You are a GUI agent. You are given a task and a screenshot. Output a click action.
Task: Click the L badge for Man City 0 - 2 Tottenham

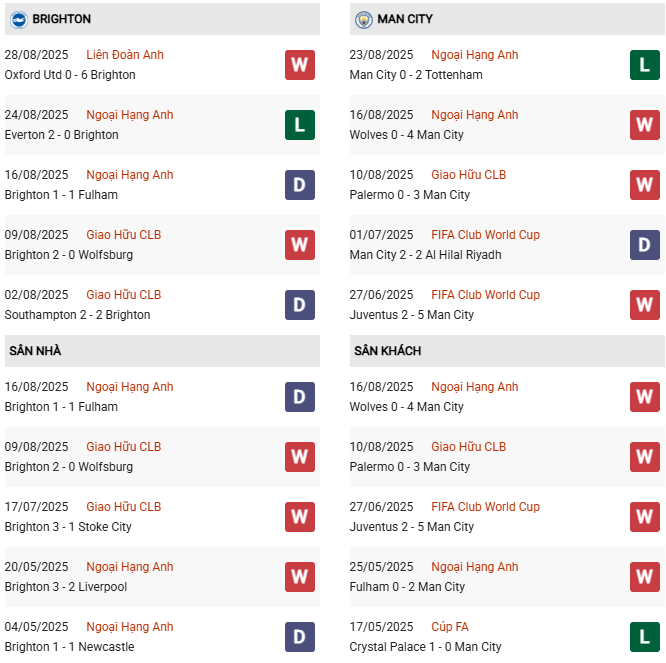644,65
